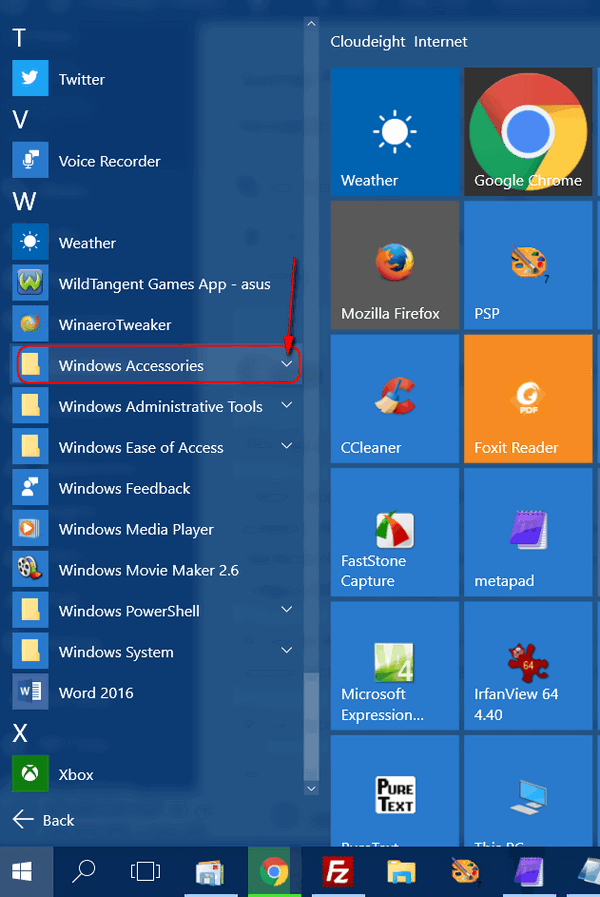Open the Mozilla Firefox tile
Screen dimensions: 600x897
395,265
